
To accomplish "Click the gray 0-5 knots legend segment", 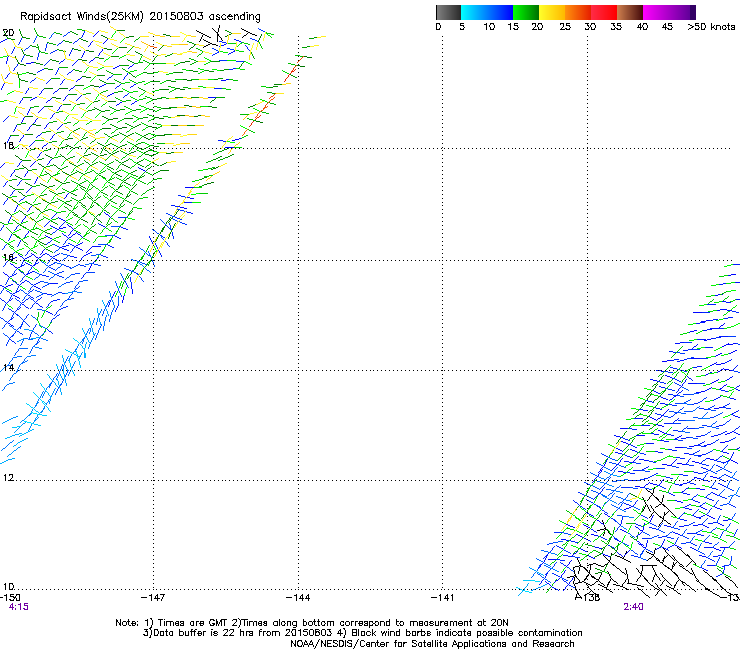I will click(x=448, y=12).
